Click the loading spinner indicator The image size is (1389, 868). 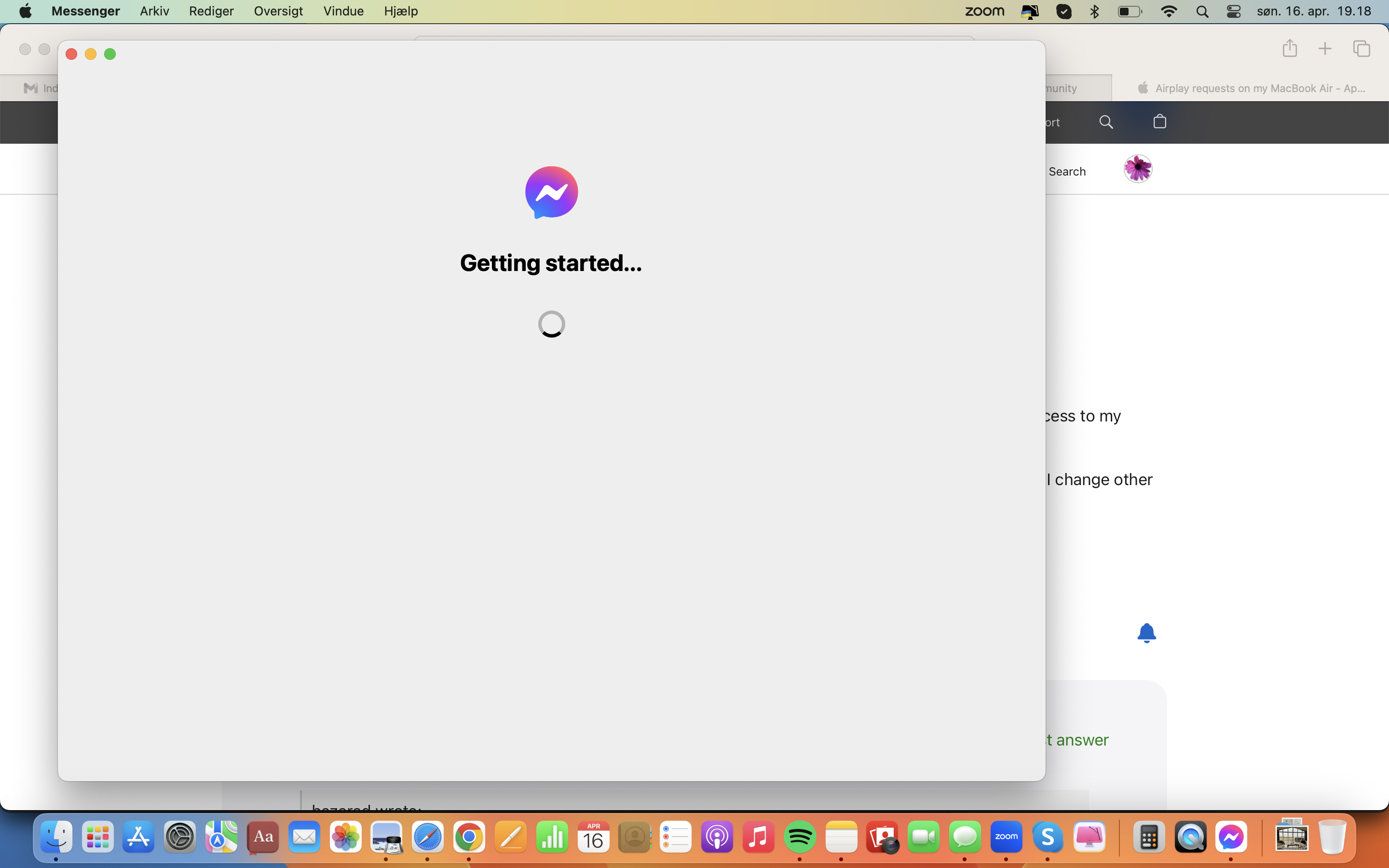(x=551, y=324)
